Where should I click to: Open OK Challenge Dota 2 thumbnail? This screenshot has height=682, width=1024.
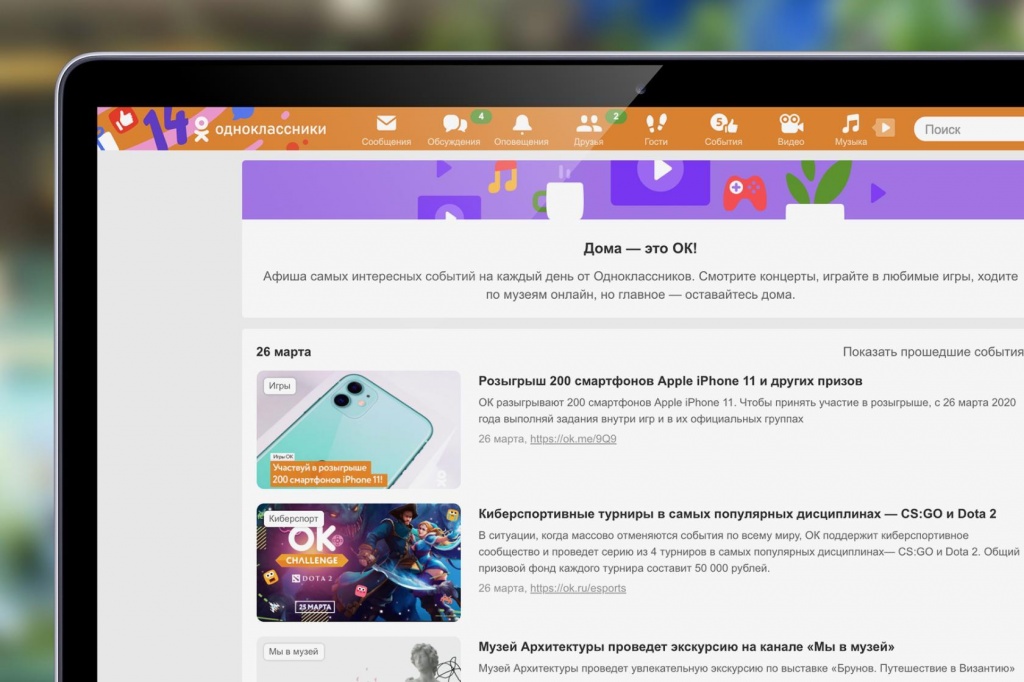(359, 562)
